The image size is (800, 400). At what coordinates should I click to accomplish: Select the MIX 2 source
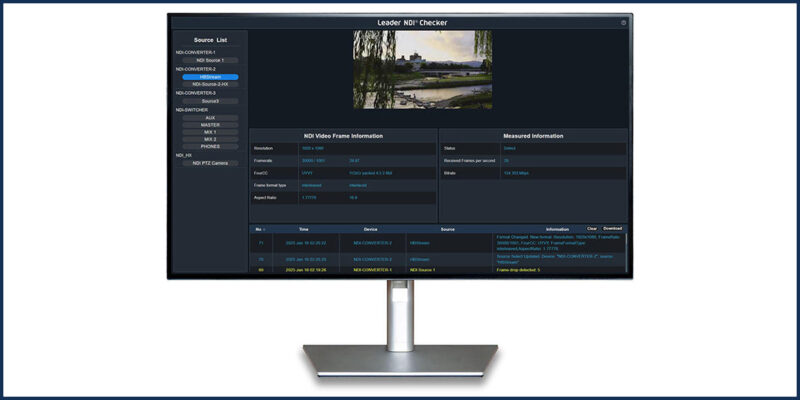(210, 139)
